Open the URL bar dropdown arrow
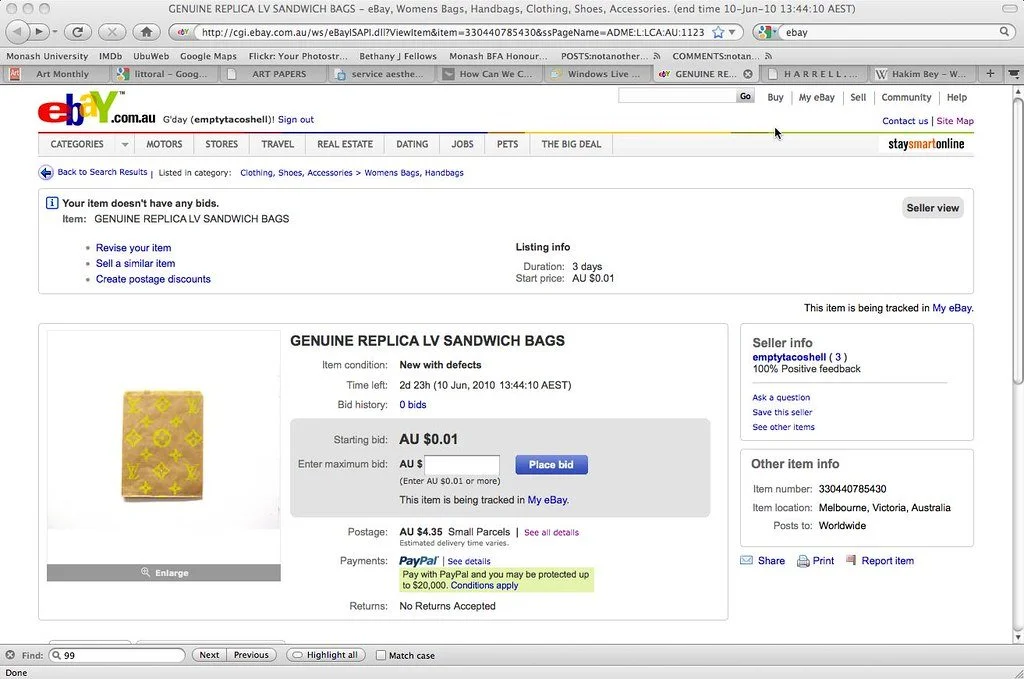The image size is (1024, 679). click(732, 32)
